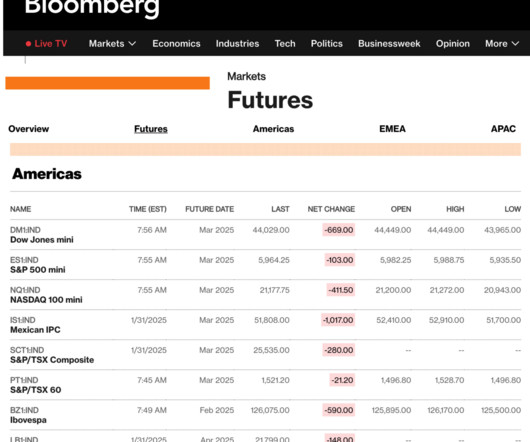Open Businessweek in navigation bar
530x442 pixels.
(x=389, y=44)
